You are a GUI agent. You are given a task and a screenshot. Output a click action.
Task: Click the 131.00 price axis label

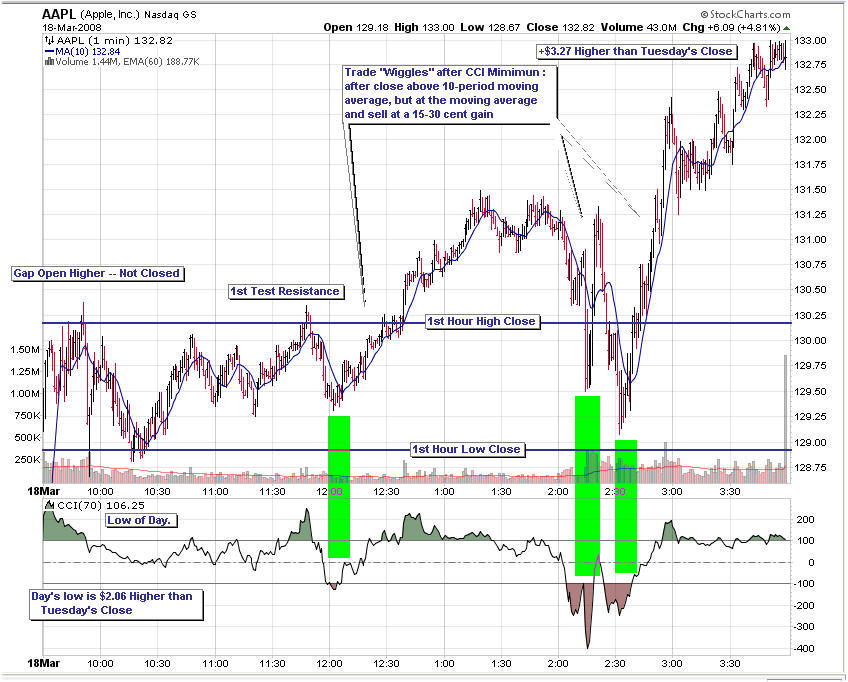click(x=810, y=240)
